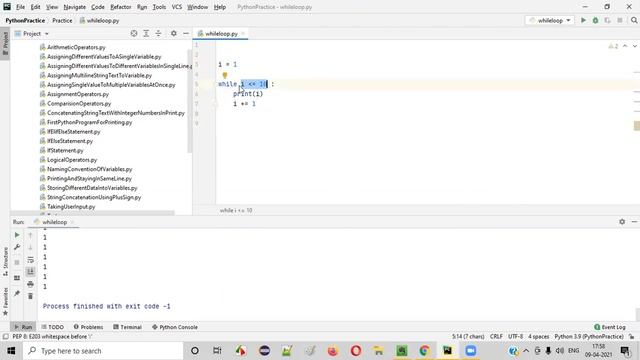Viewport: 640px width, 360px height.
Task: Click the Debug bug icon in the top toolbar
Action: point(596,20)
